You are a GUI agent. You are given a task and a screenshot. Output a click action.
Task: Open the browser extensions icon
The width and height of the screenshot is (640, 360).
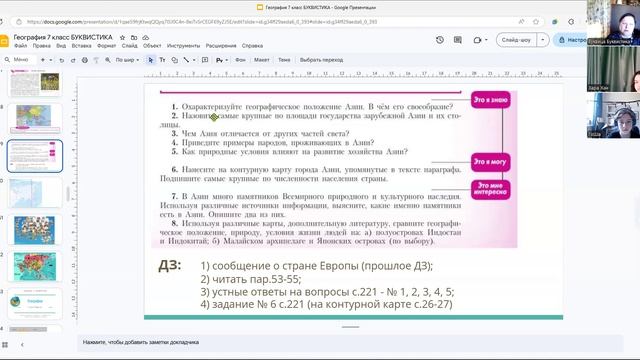[x=571, y=22]
